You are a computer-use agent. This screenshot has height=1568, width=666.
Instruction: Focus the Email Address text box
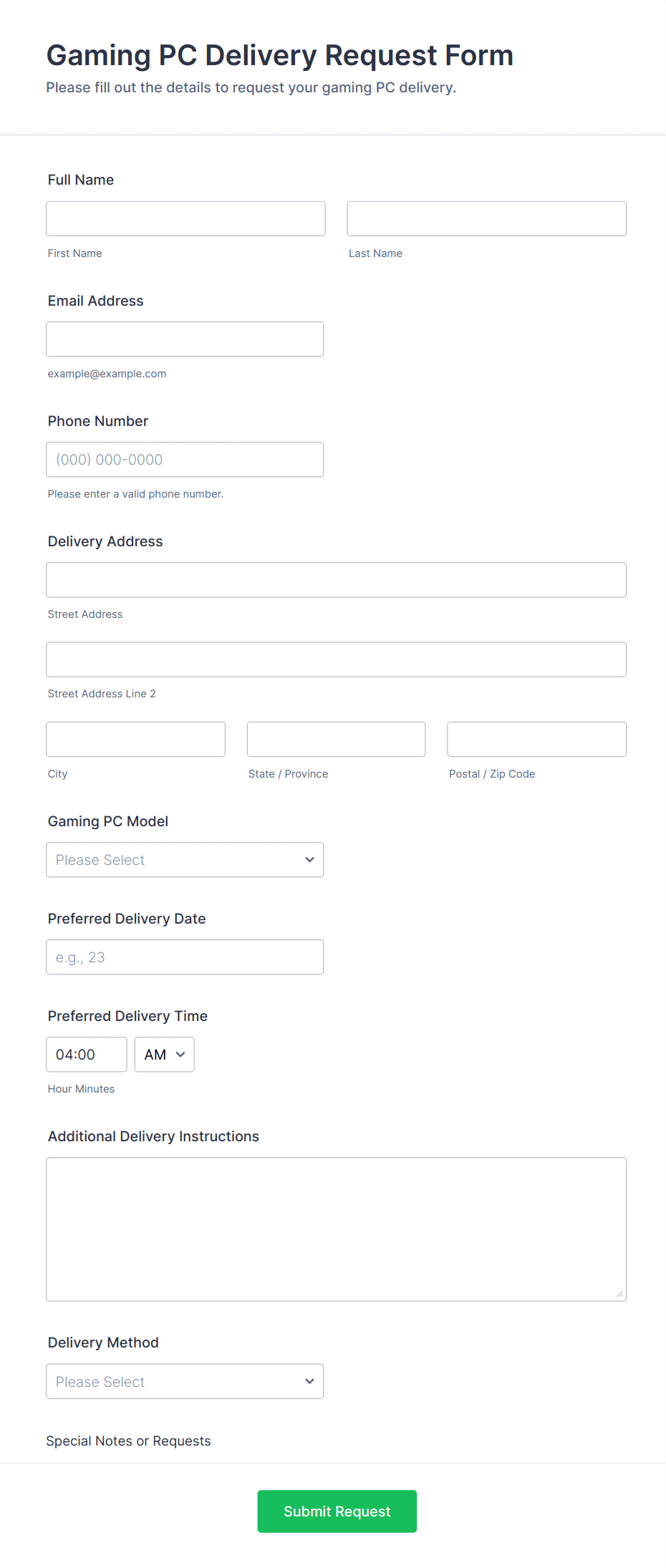(x=185, y=339)
